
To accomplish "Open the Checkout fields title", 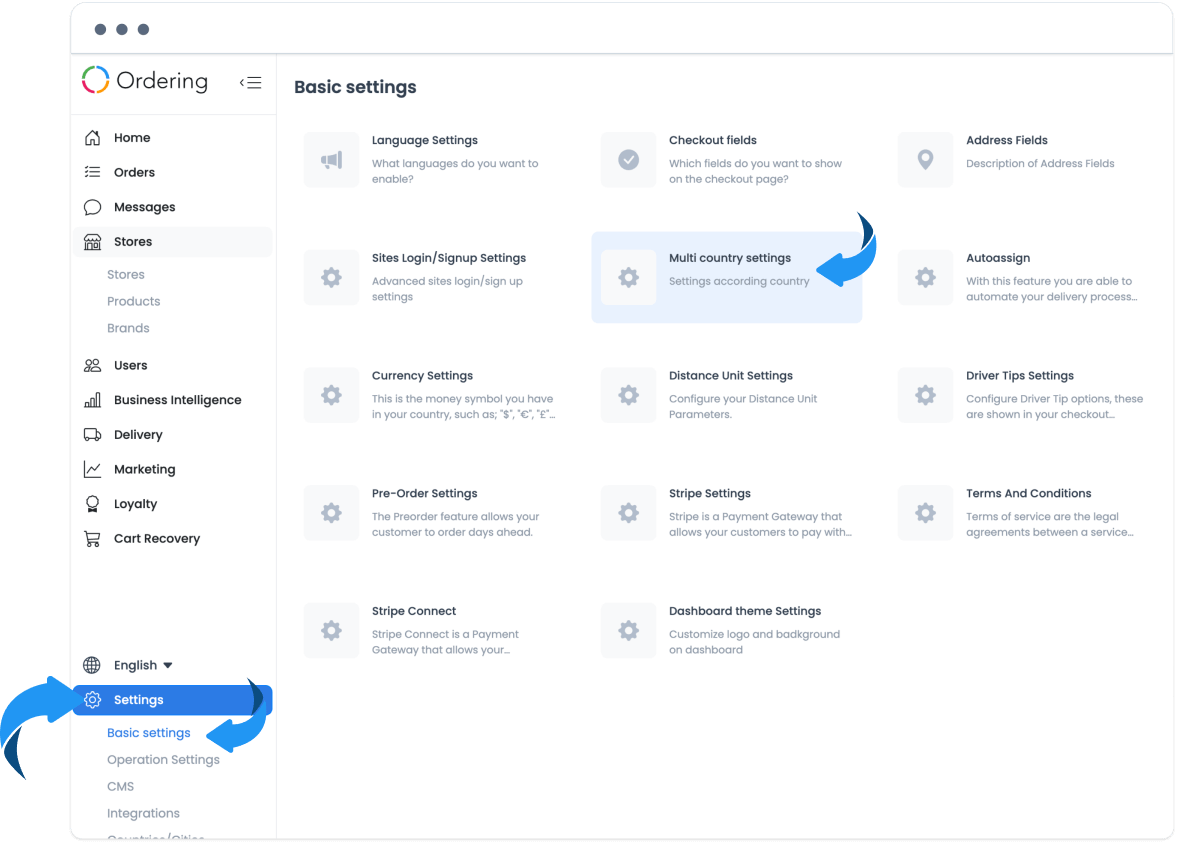I will 713,140.
